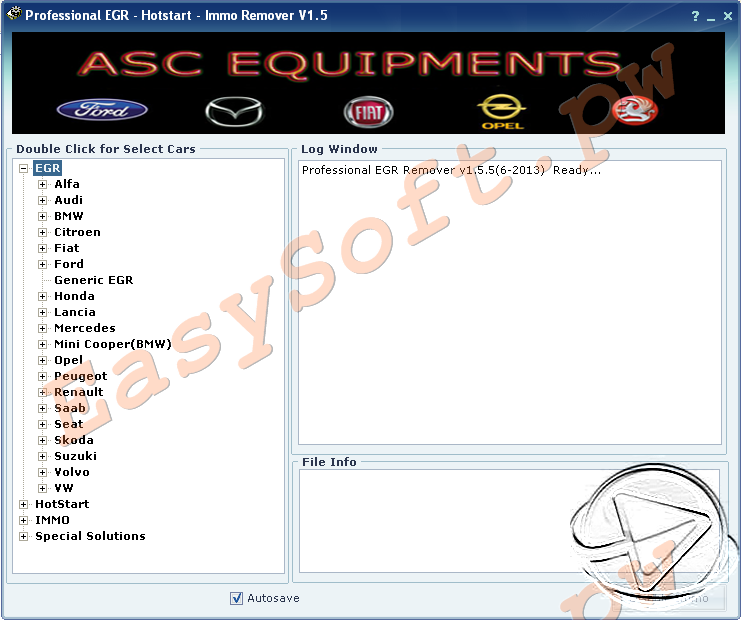
Task: Expand the IMMO category
Action: point(23,520)
